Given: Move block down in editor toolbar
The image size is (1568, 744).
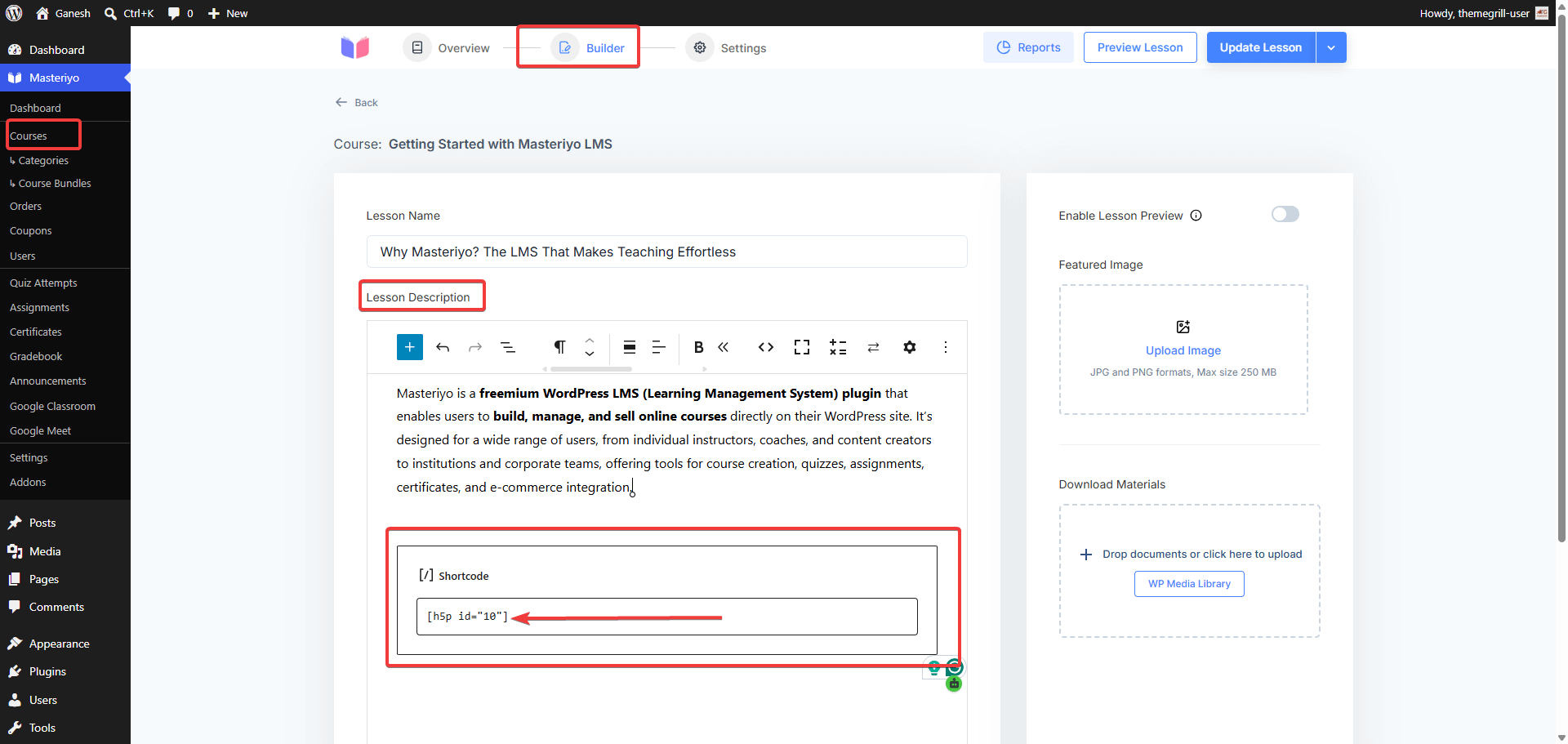Looking at the screenshot, I should pos(590,354).
